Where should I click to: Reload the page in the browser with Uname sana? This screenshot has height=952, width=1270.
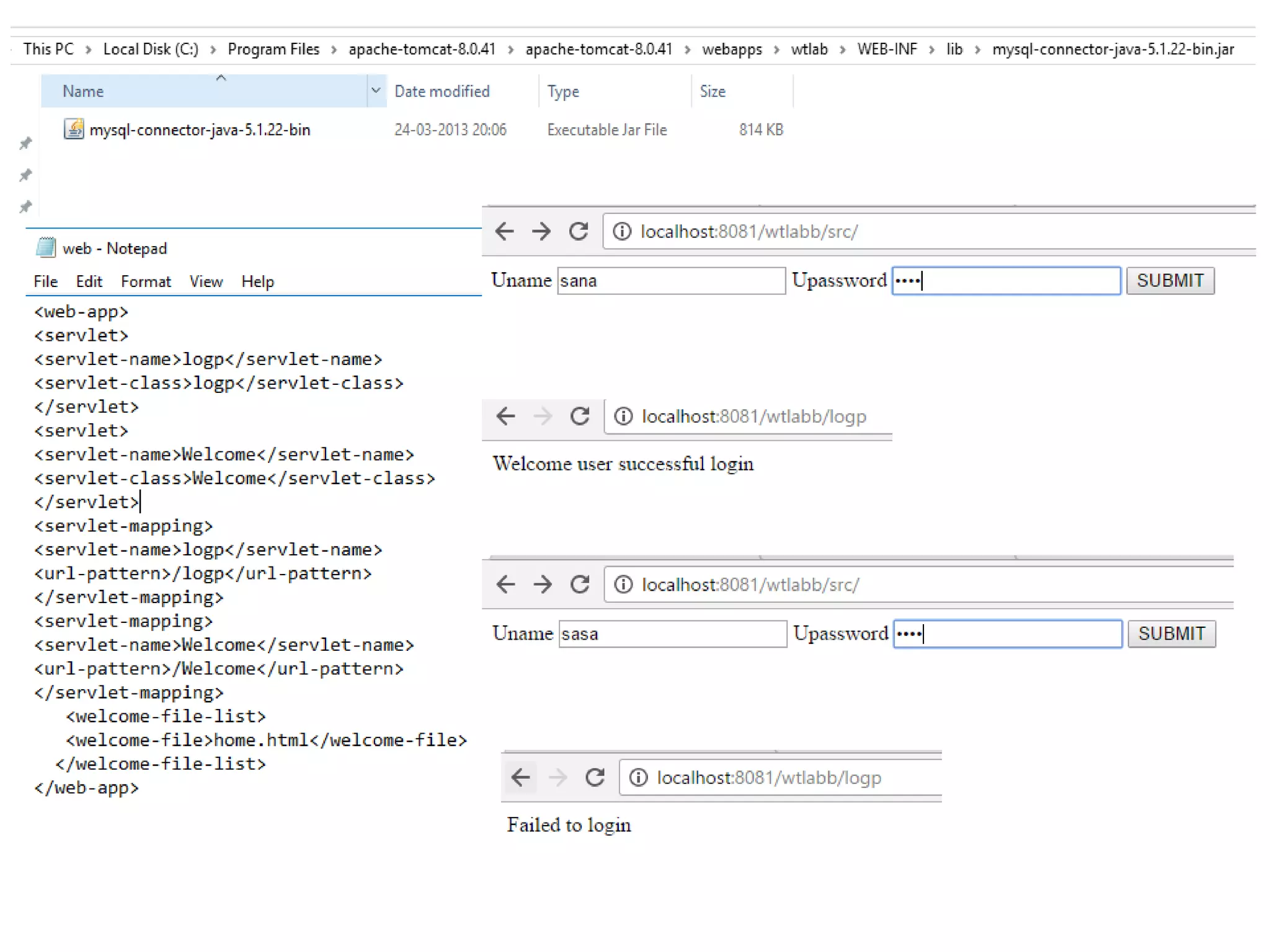click(579, 231)
